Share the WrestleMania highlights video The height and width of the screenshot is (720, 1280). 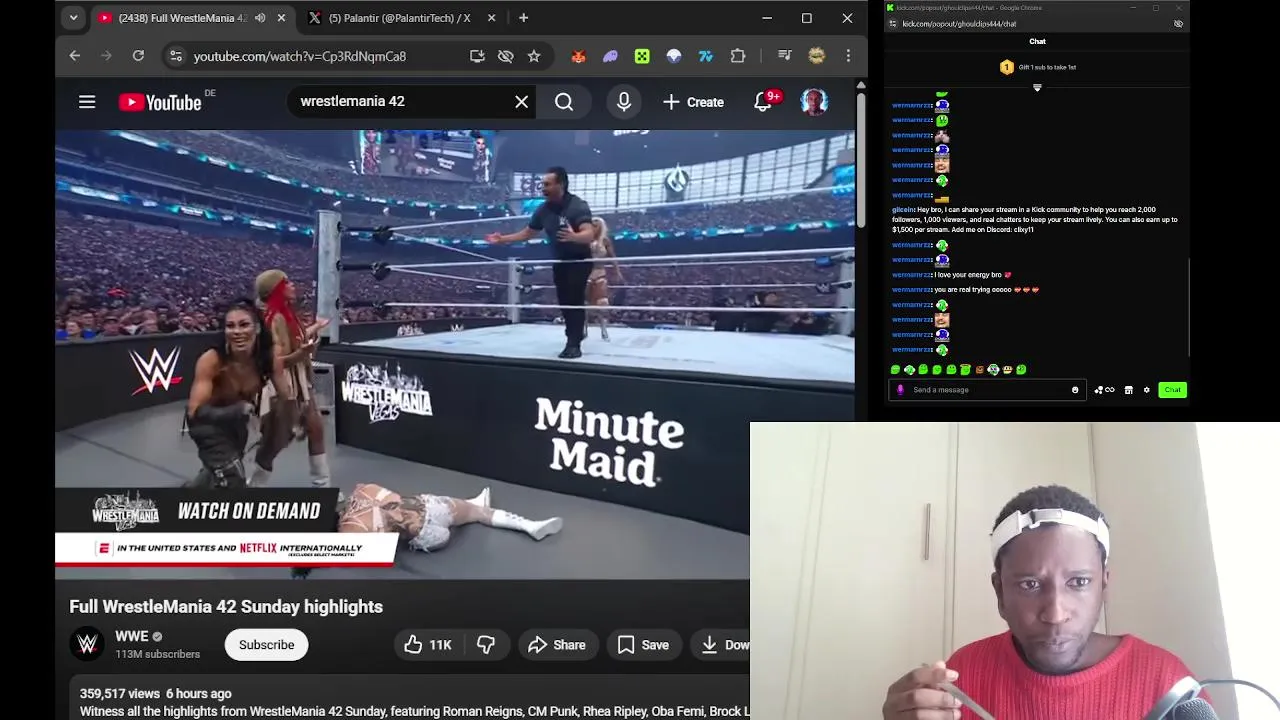pyautogui.click(x=557, y=645)
